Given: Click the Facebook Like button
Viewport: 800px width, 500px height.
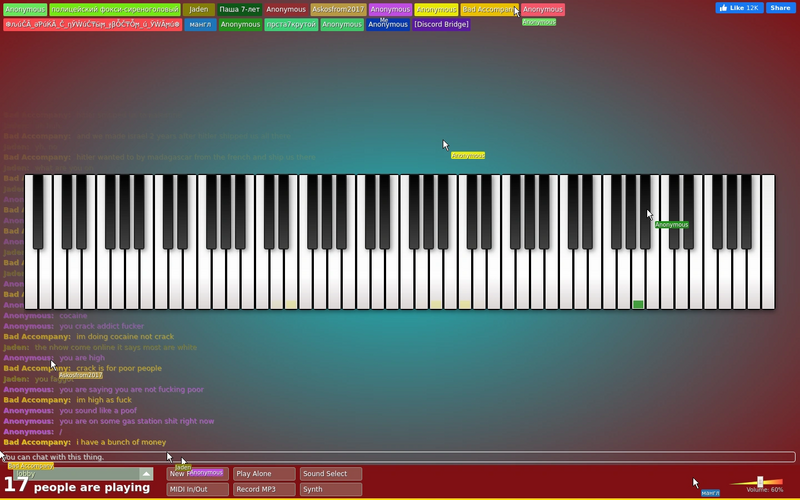Looking at the screenshot, I should click(x=739, y=8).
